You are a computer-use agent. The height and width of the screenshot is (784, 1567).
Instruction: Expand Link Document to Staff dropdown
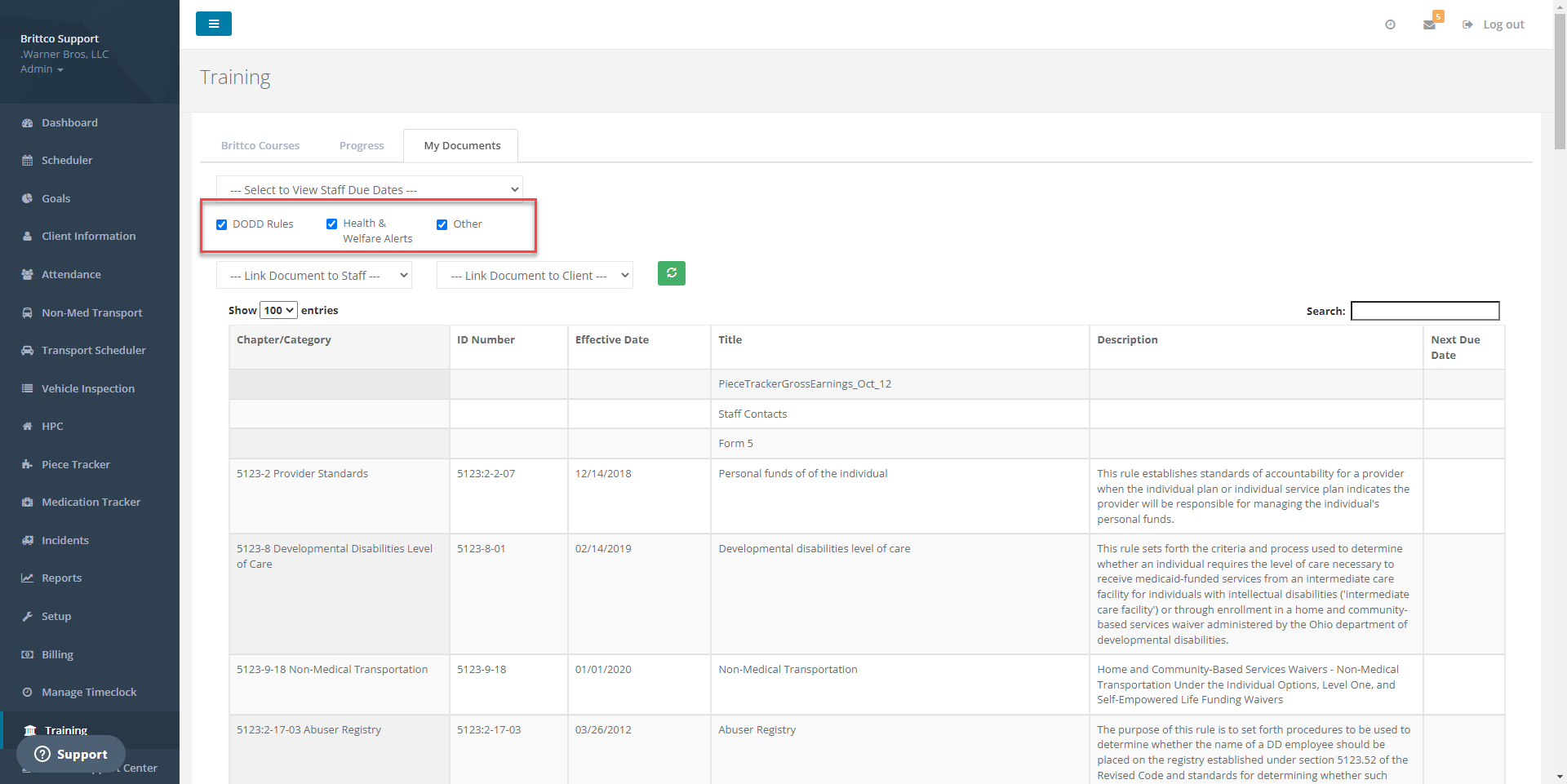[313, 276]
